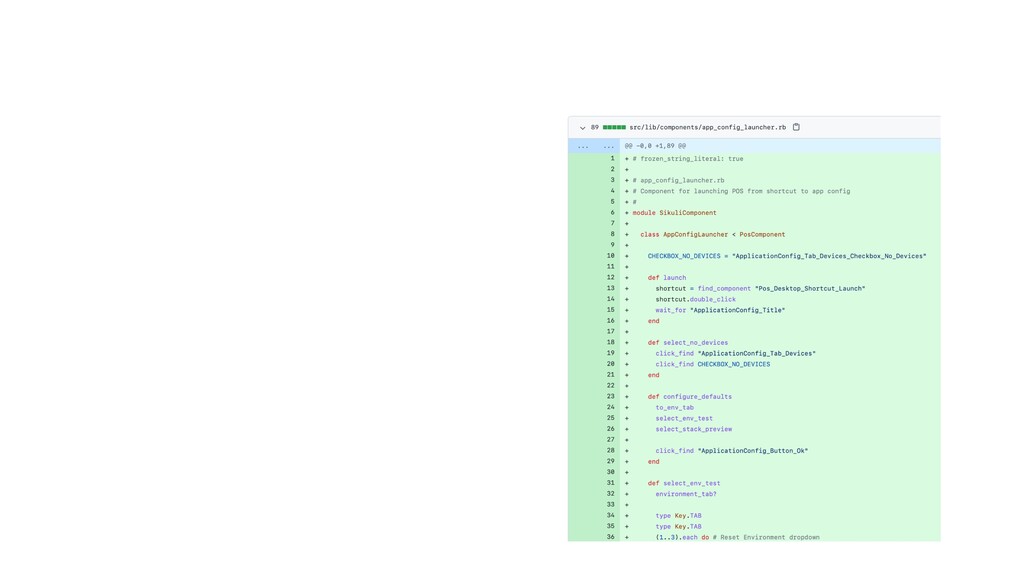Image resolution: width=1024 pixels, height=576 pixels.
Task: Select line number 10 for CHECKBOX_NO_DEVICES
Action: (610, 256)
